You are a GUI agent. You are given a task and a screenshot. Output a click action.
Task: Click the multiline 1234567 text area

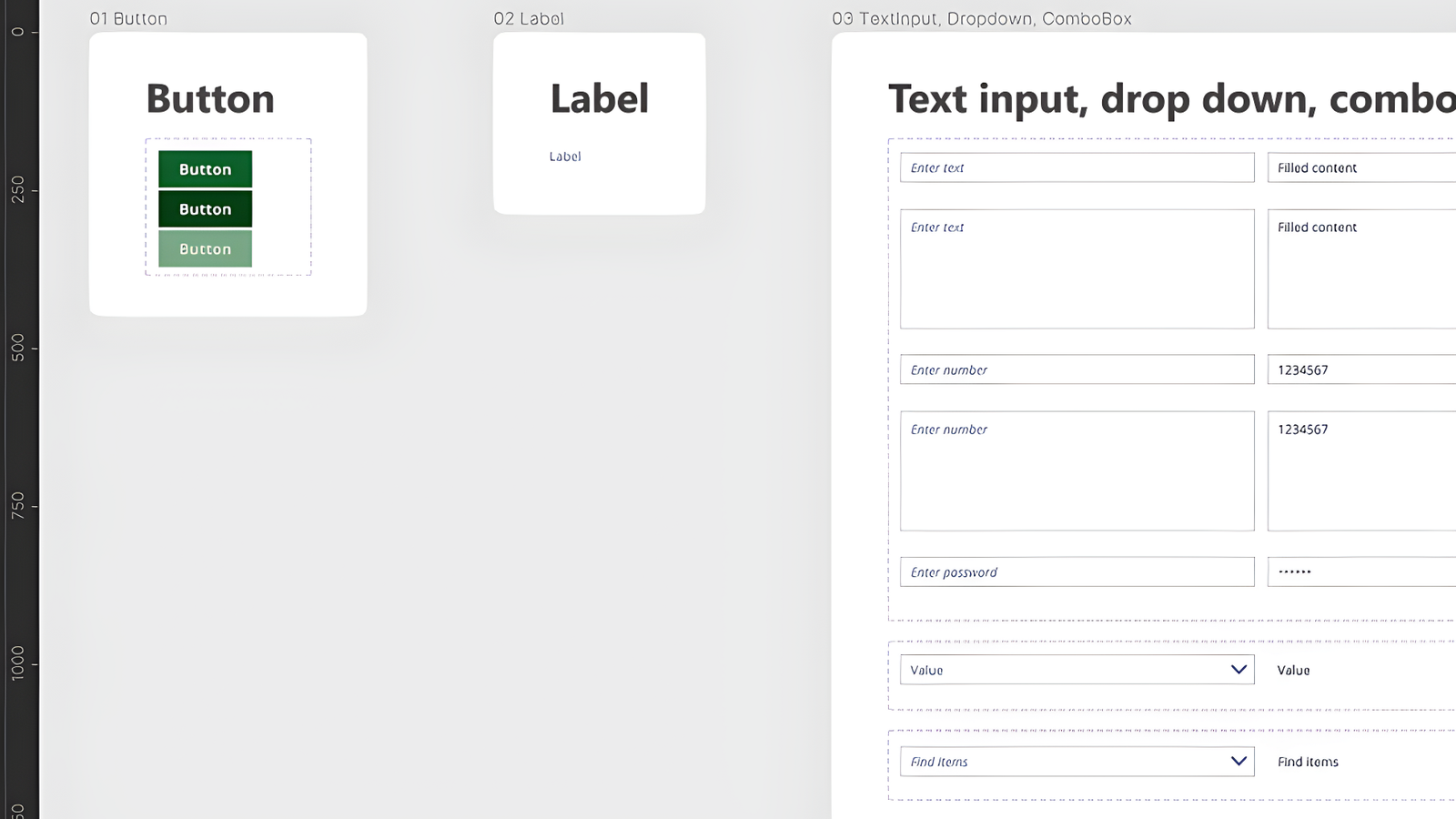[x=1361, y=471]
